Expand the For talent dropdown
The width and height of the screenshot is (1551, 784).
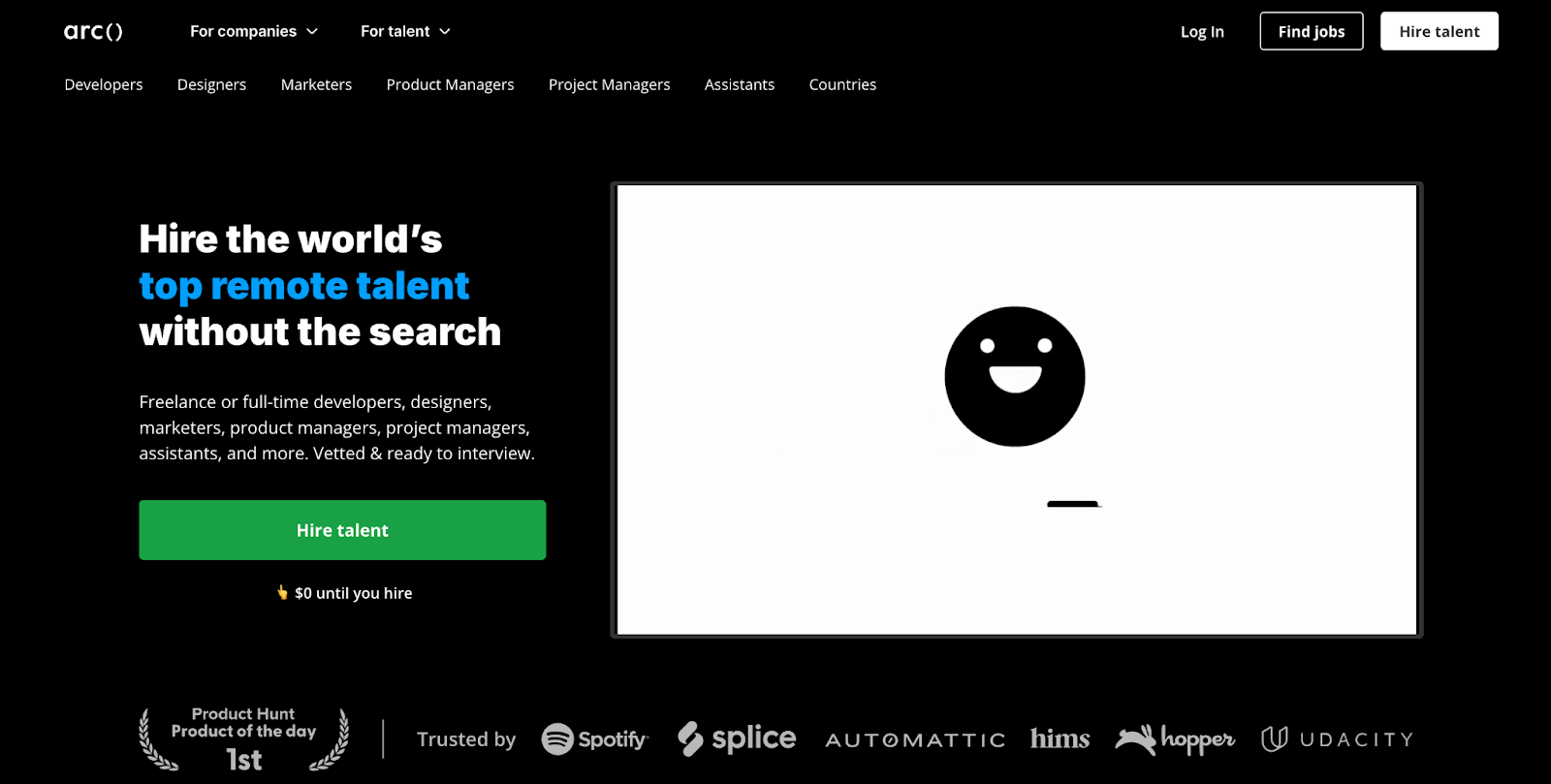405,31
